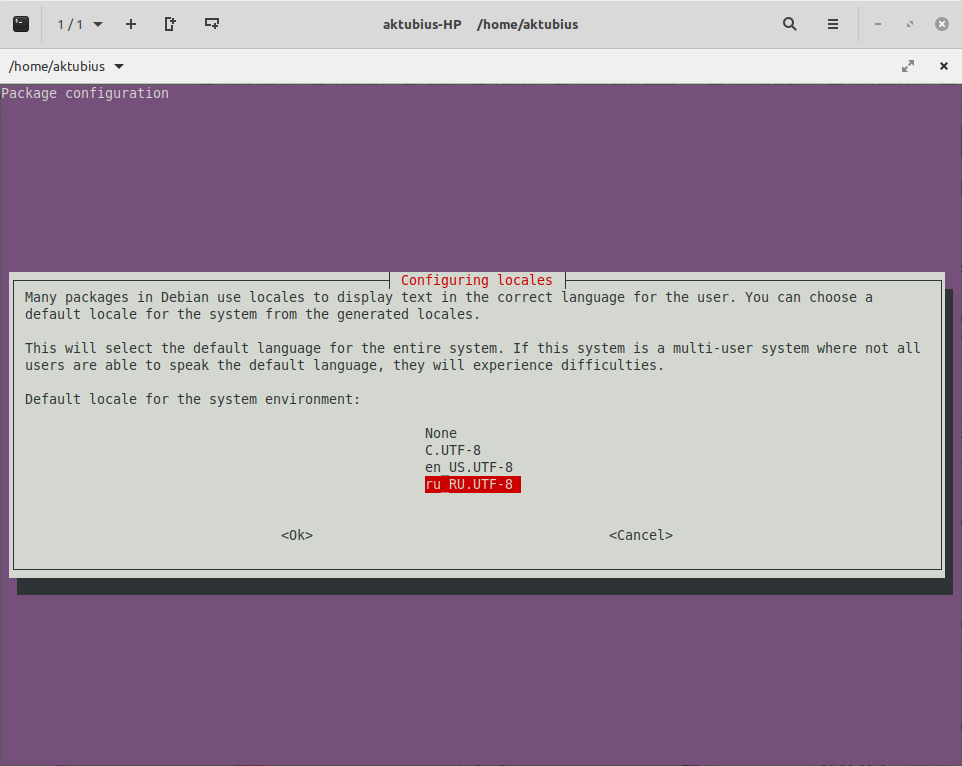This screenshot has width=962, height=766.
Task: Add a new terminal tab with plus
Action: tap(131, 24)
